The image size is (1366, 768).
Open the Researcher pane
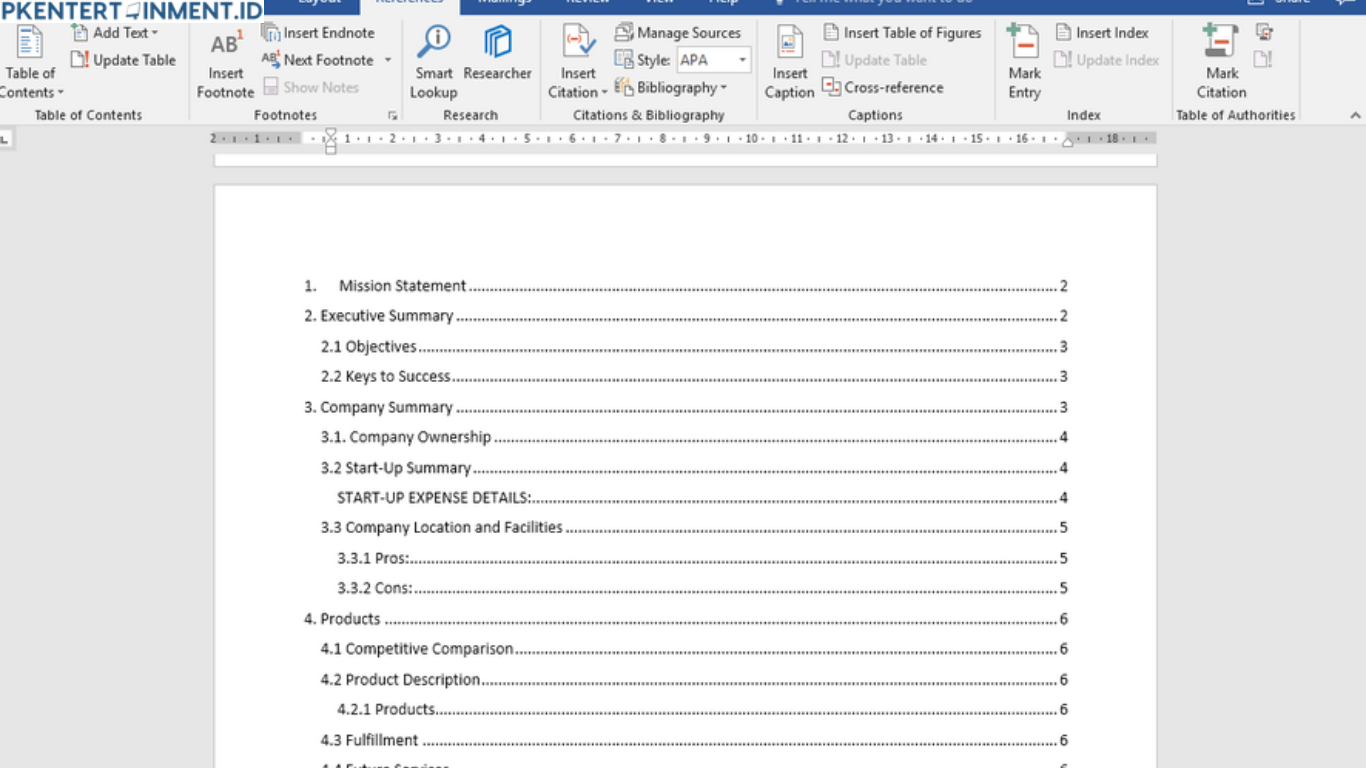[x=497, y=60]
